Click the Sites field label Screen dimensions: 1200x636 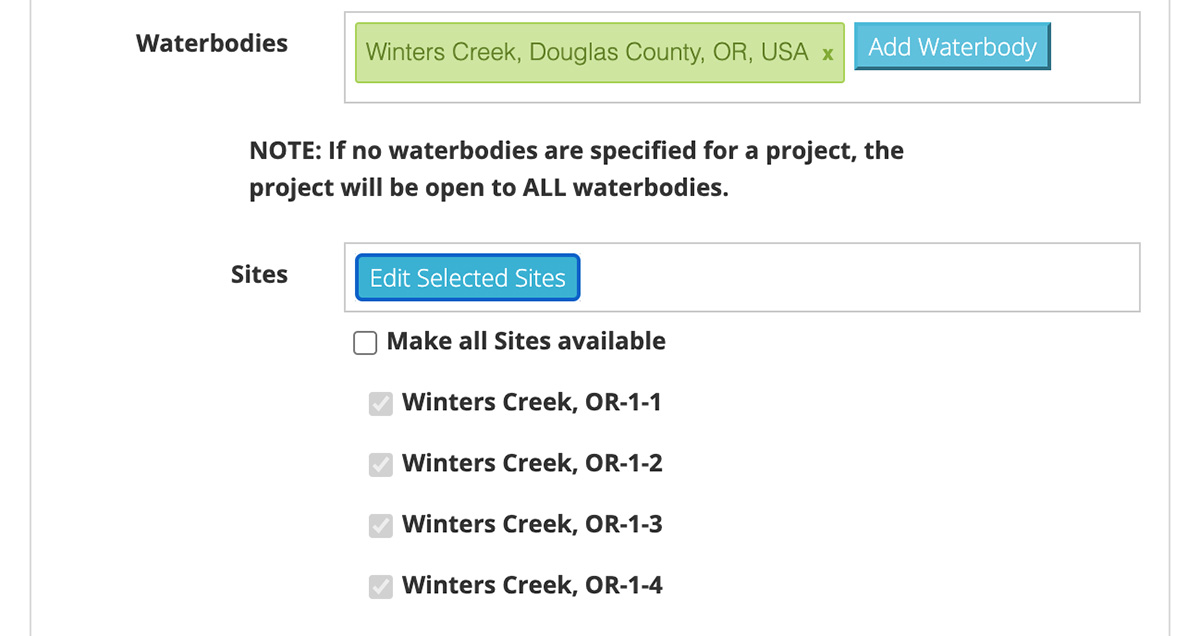(259, 275)
